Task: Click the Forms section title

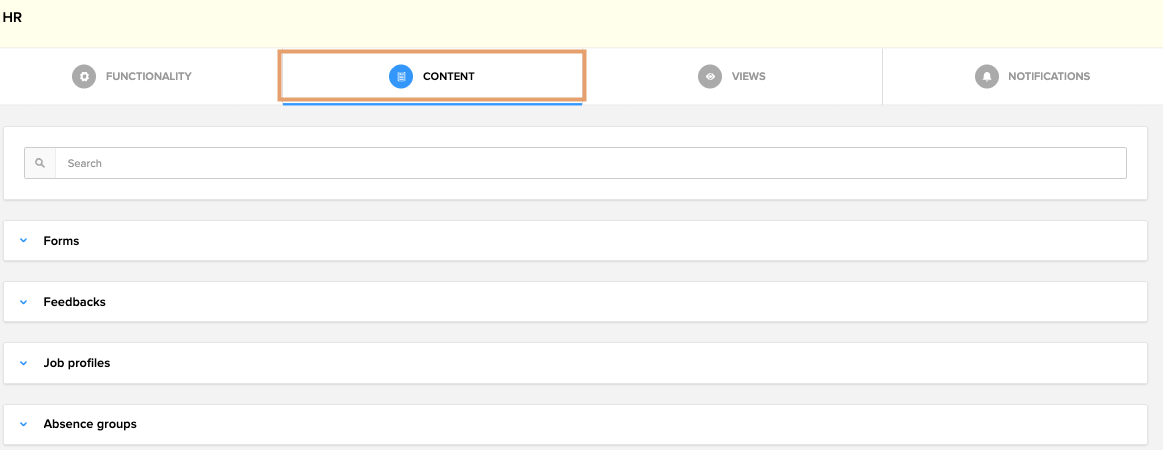Action: [x=62, y=241]
